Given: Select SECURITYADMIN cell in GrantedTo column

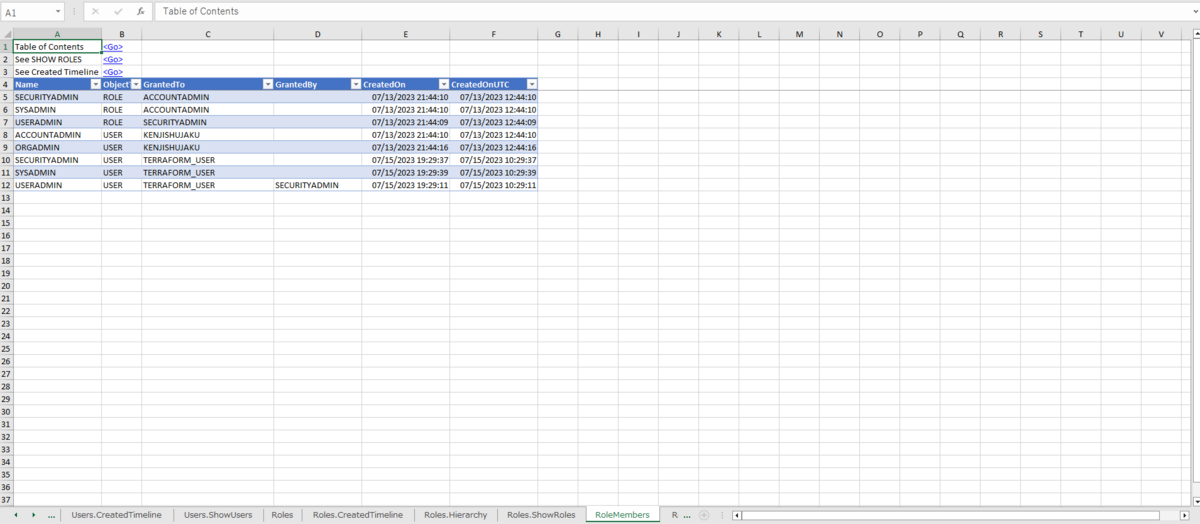Looking at the screenshot, I should tap(207, 122).
